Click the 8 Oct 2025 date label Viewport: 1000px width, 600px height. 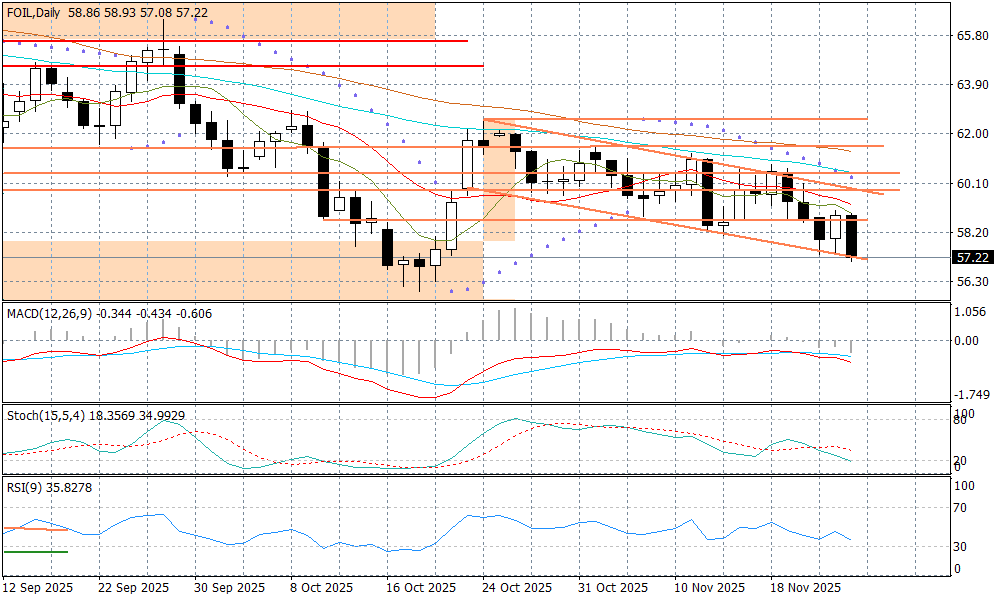[320, 587]
